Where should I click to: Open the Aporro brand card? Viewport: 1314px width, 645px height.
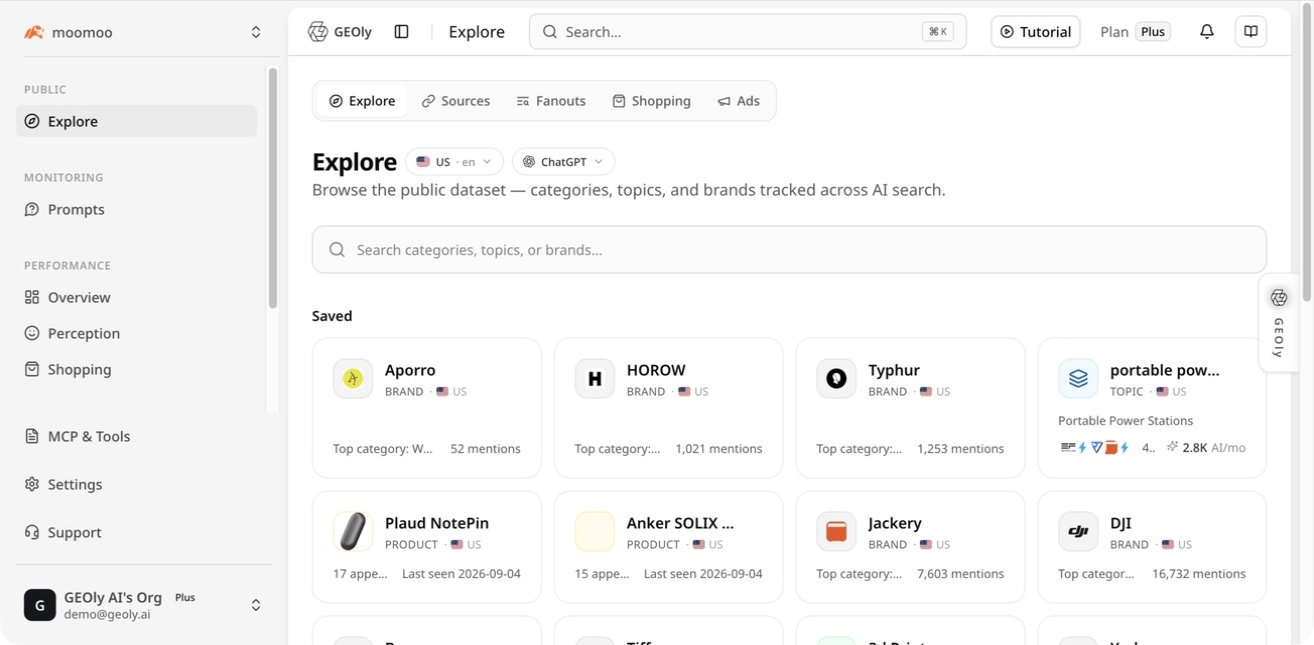click(427, 408)
